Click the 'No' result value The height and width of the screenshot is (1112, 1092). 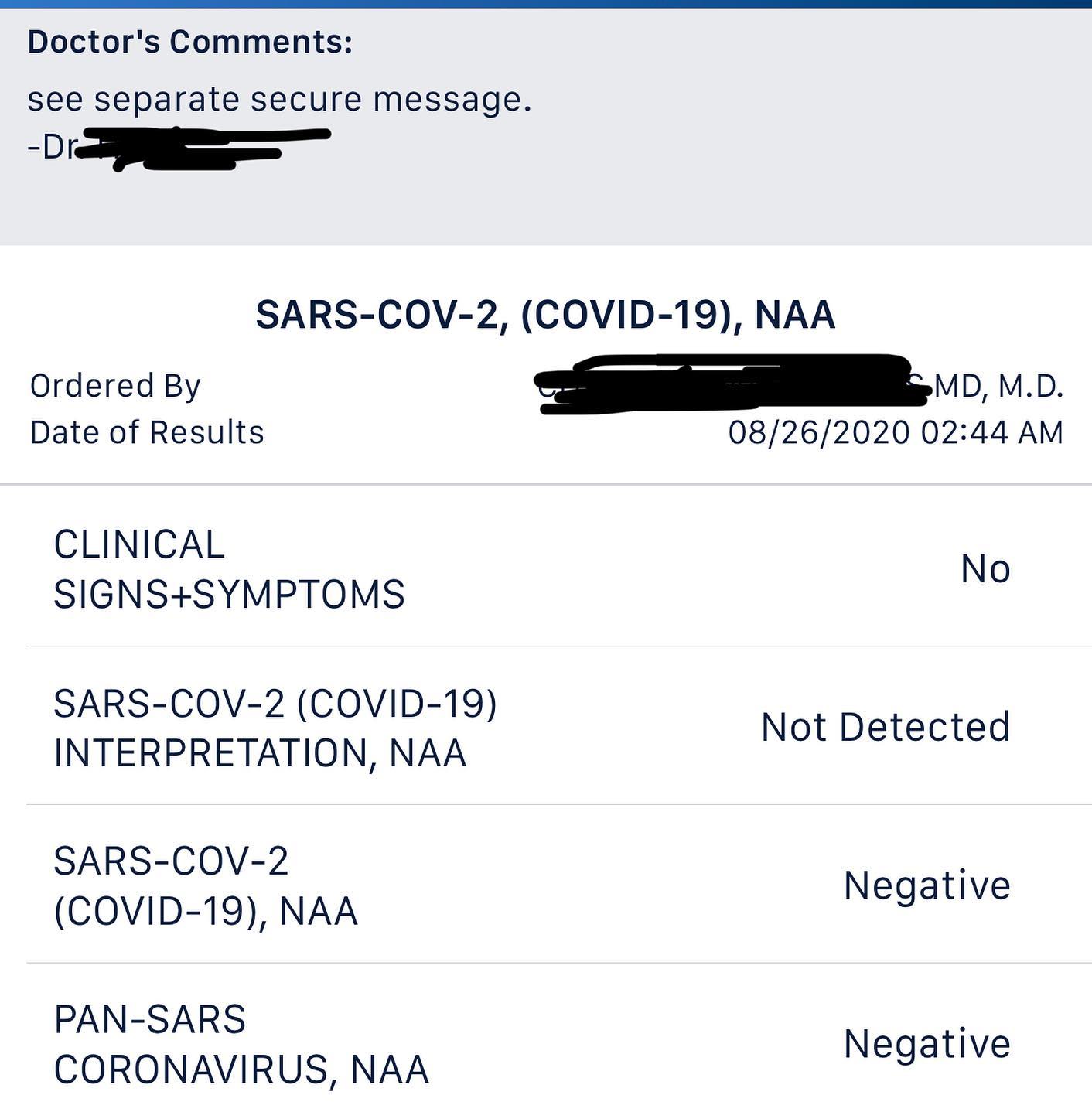985,569
